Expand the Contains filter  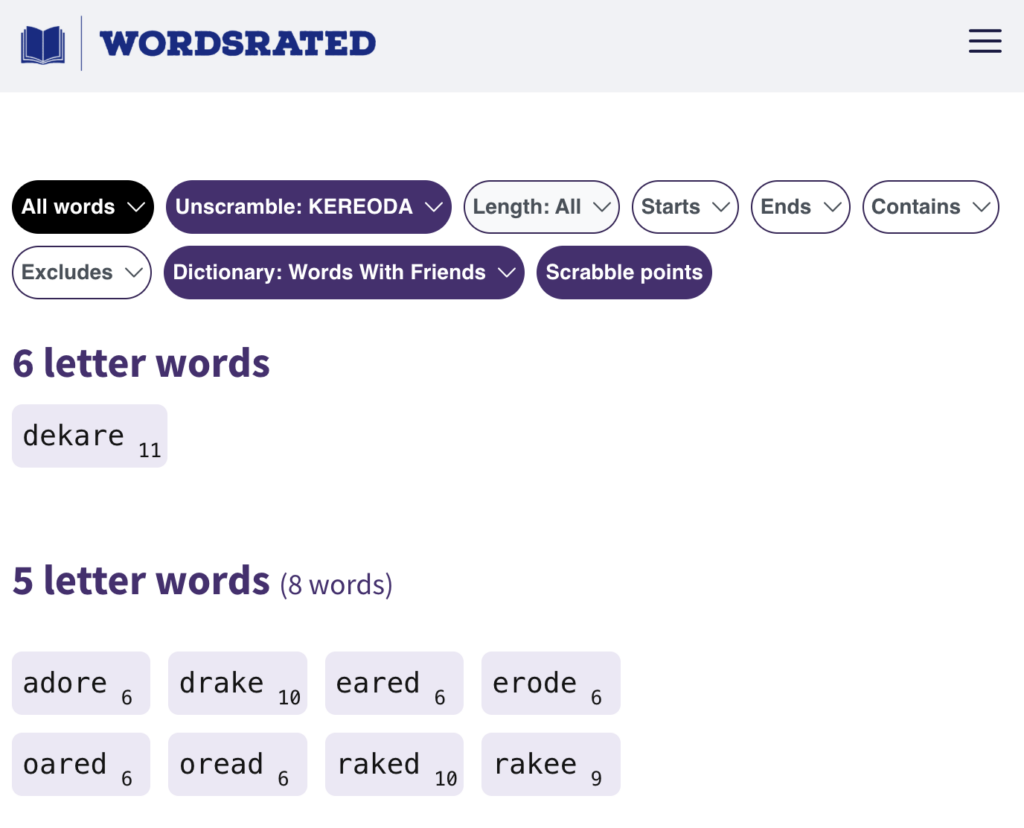tap(930, 207)
